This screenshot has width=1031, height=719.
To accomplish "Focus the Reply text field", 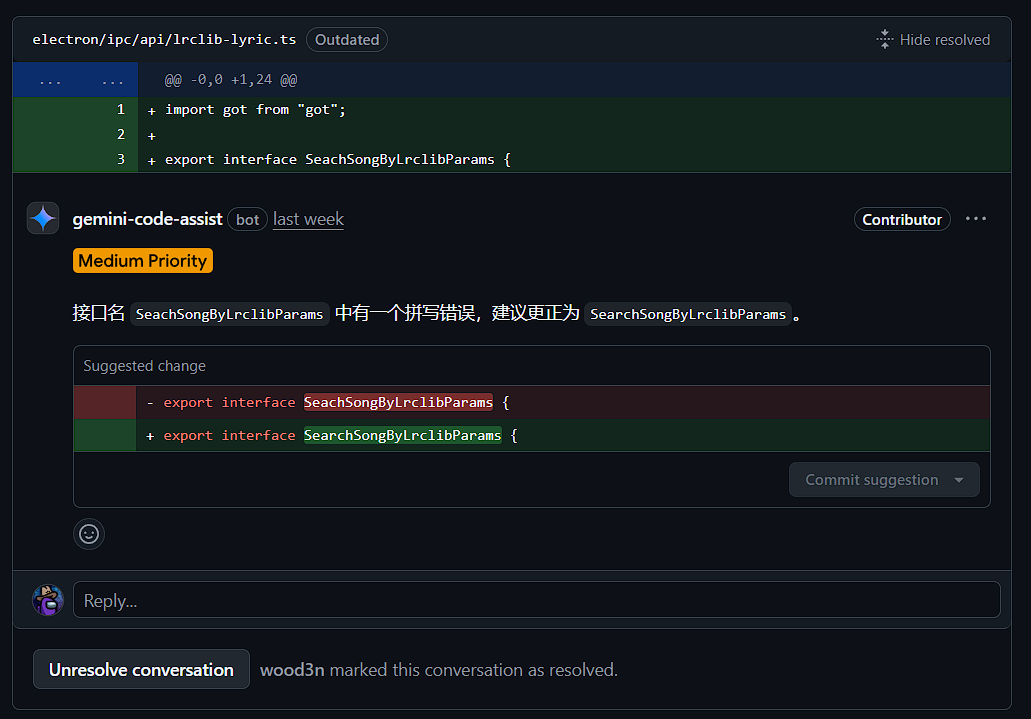I will [x=536, y=600].
